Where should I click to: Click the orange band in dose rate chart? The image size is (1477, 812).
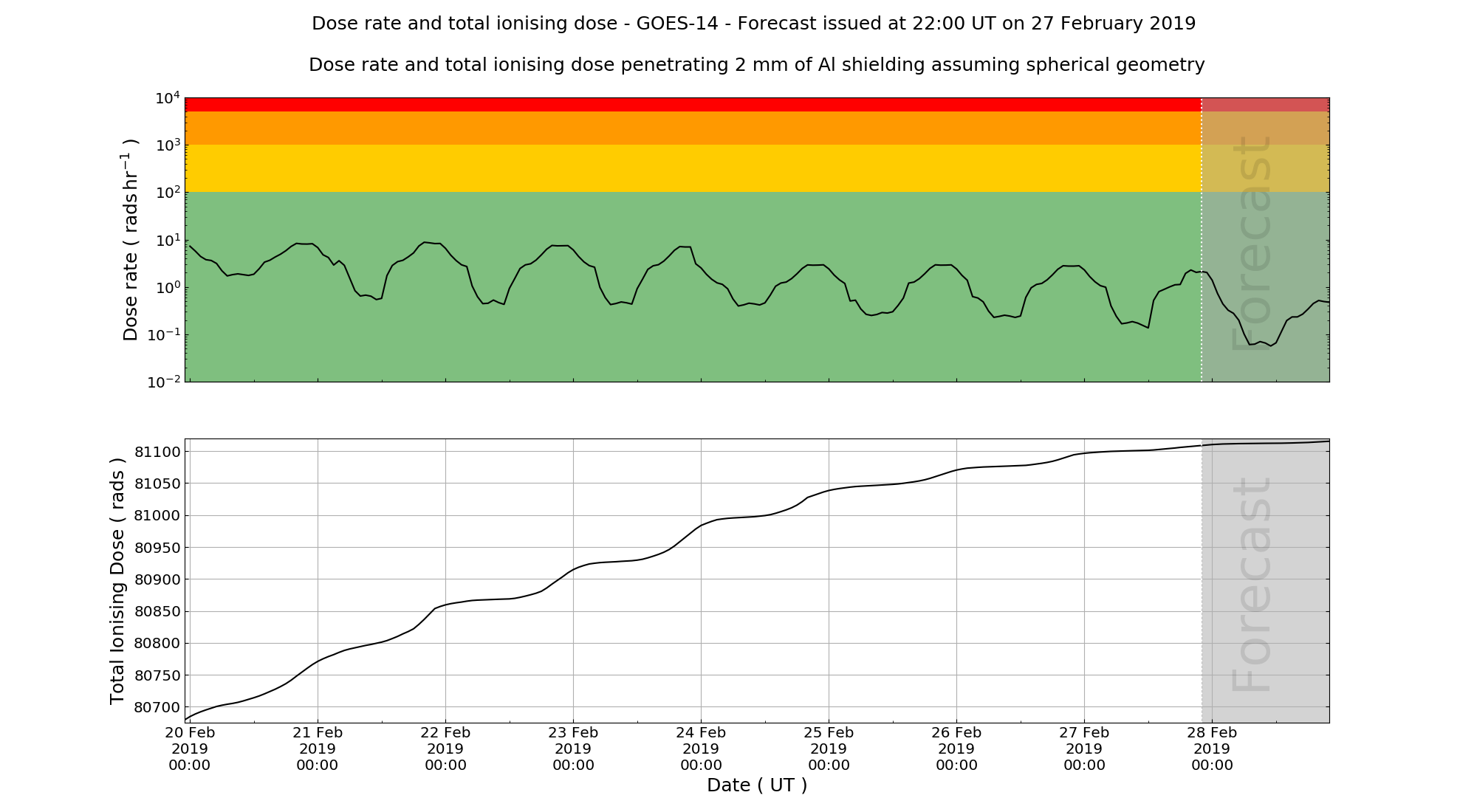[693, 128]
